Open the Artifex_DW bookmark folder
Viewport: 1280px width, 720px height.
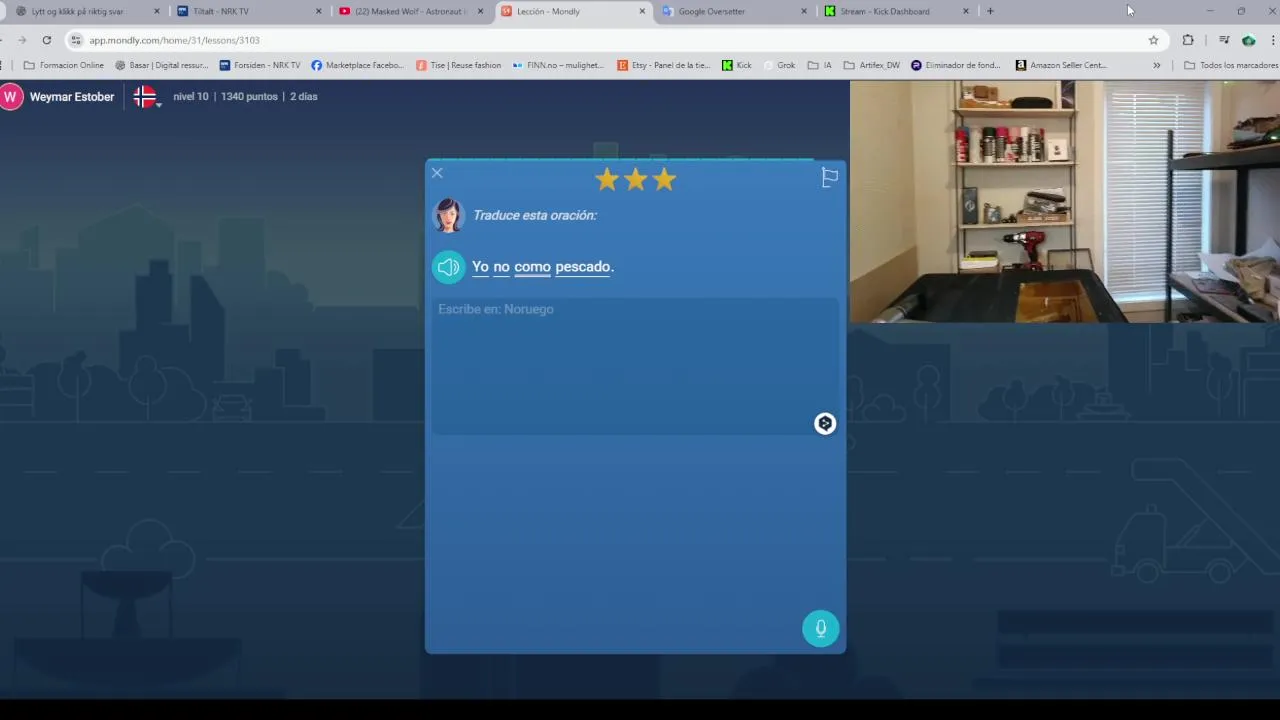click(871, 65)
